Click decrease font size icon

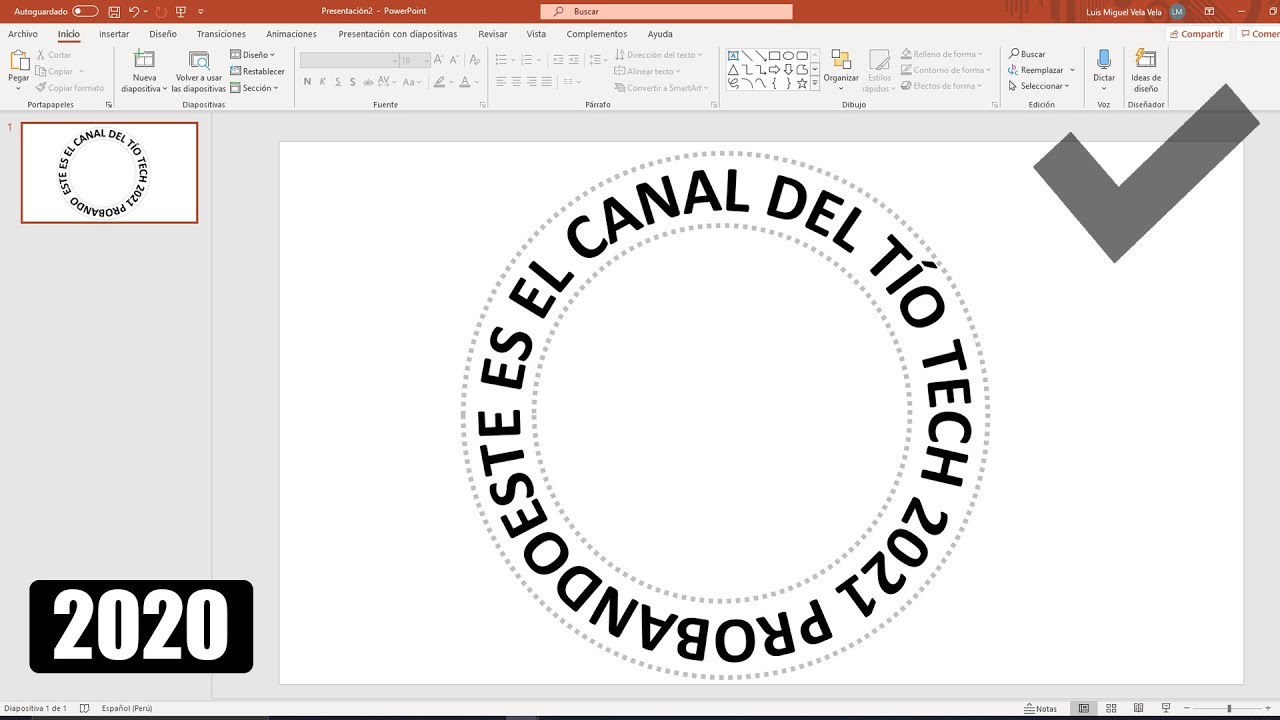[x=455, y=60]
